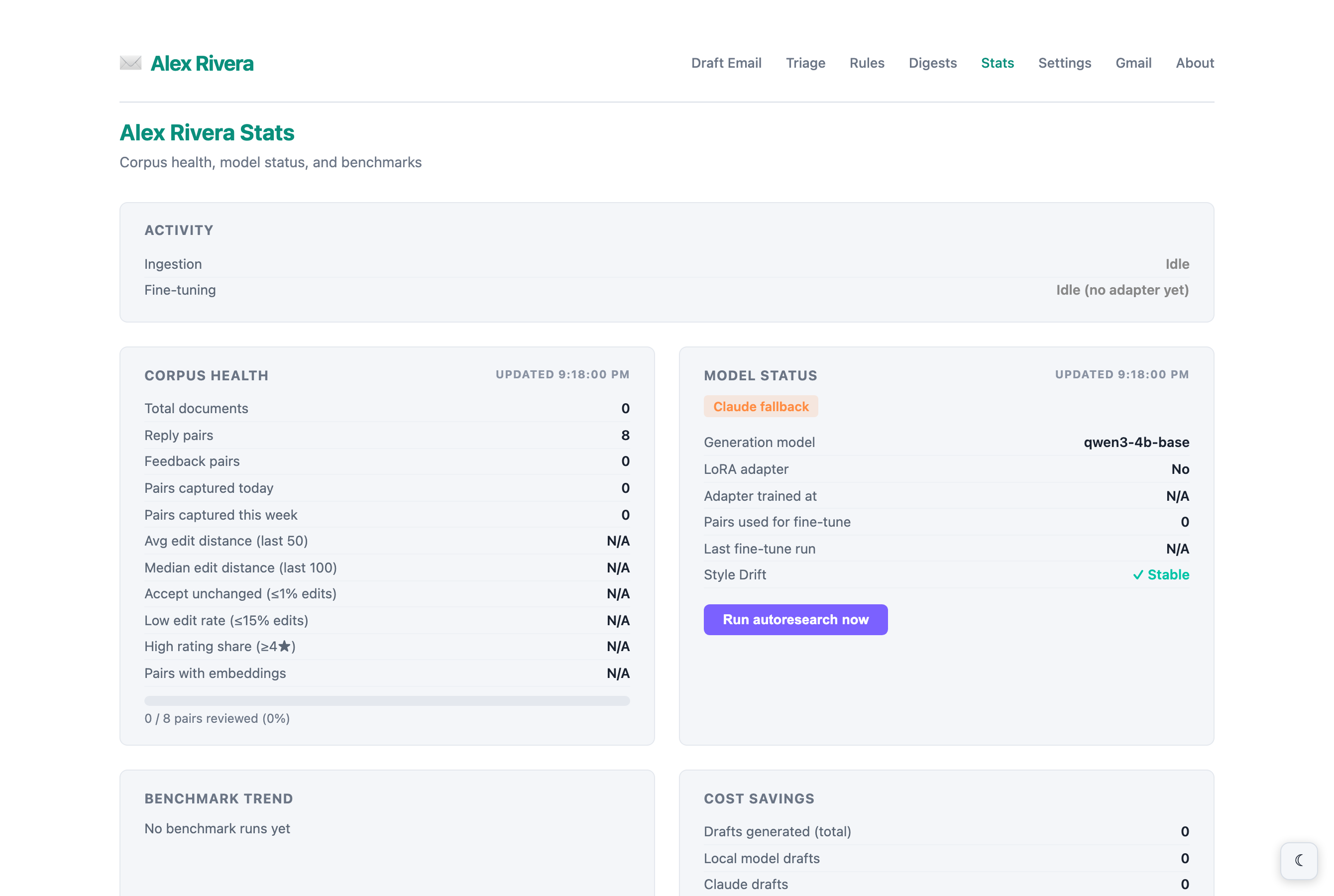Viewport: 1334px width, 896px height.
Task: Click the Reply pairs value '8'
Action: click(x=625, y=436)
